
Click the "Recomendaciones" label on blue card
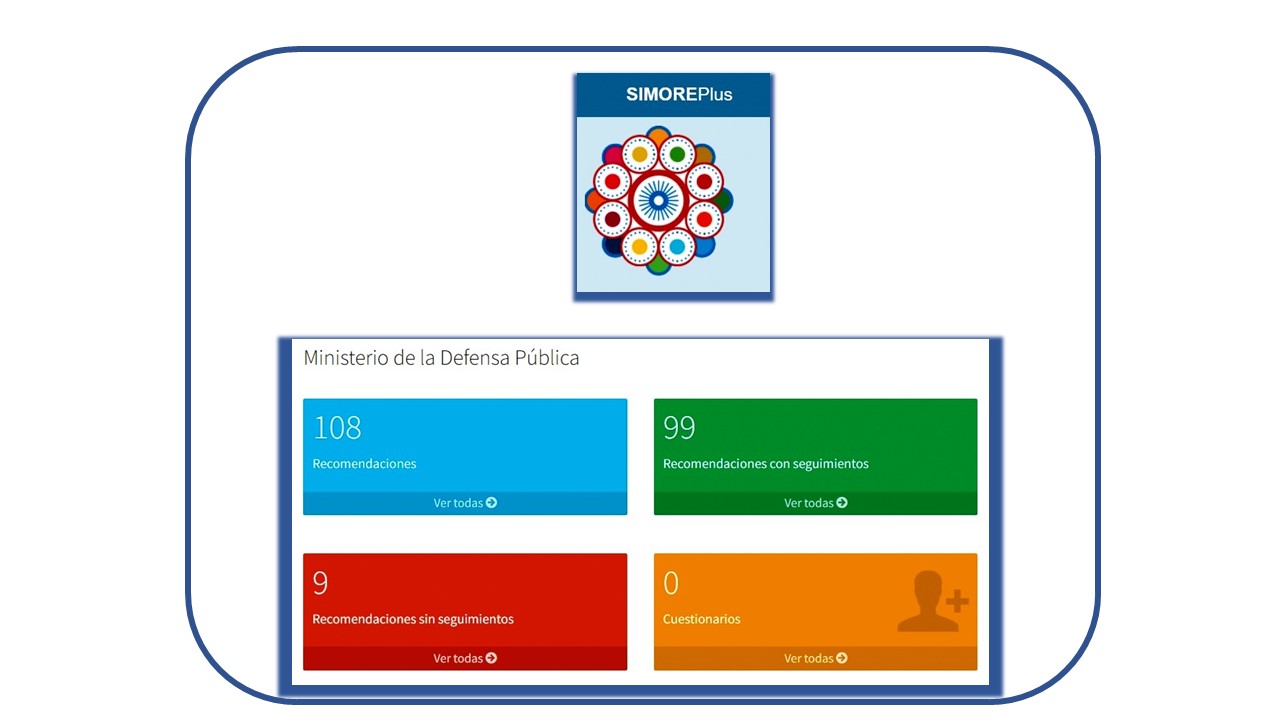[364, 464]
